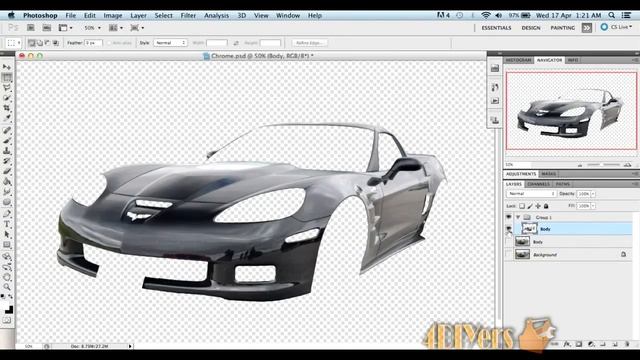Open the Arrange Documents dropdown
This screenshot has height=360, width=640.
point(116,28)
